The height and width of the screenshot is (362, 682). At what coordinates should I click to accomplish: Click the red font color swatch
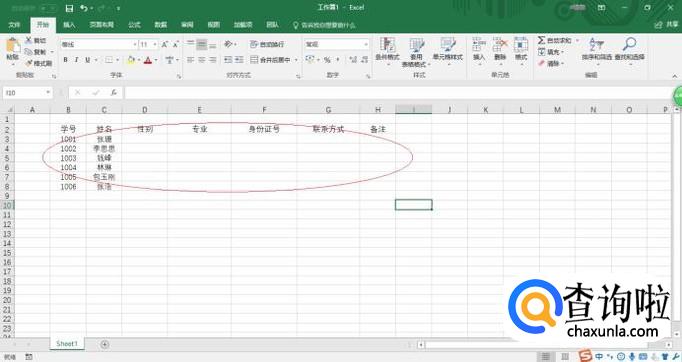tap(148, 60)
